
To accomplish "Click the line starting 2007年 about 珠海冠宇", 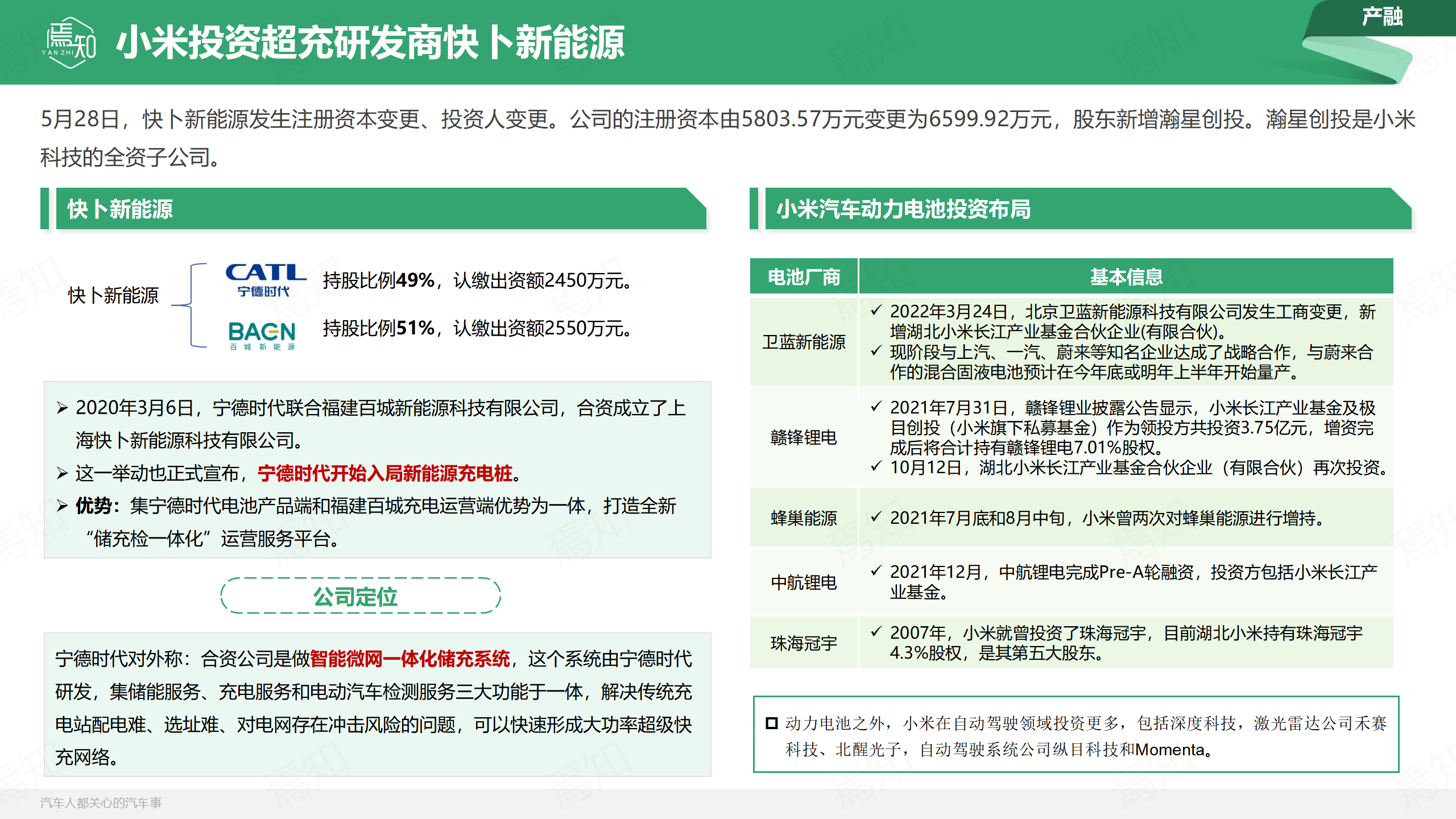I will [x=1117, y=643].
